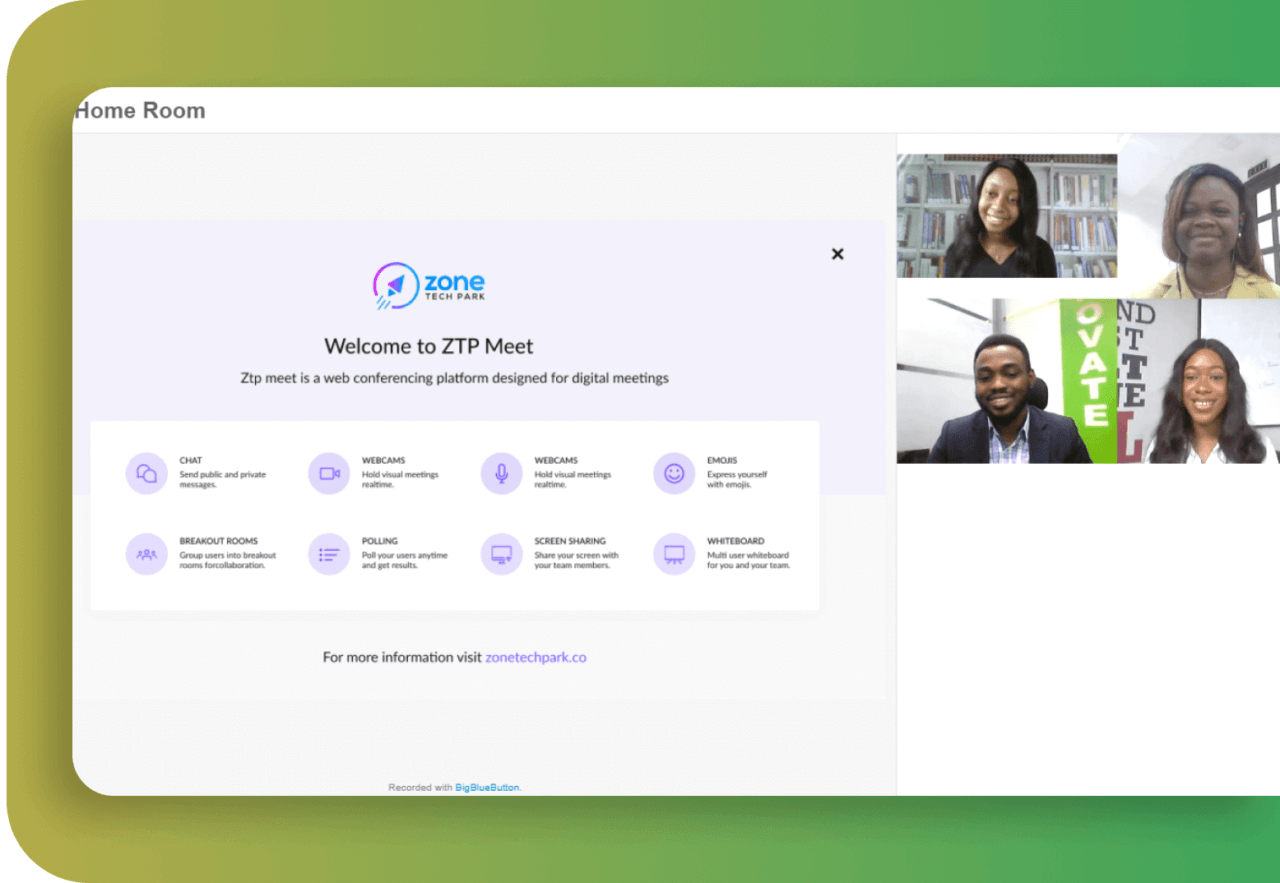Select webcam of woman by bookshelf
This screenshot has width=1280, height=883.
coord(1007,216)
